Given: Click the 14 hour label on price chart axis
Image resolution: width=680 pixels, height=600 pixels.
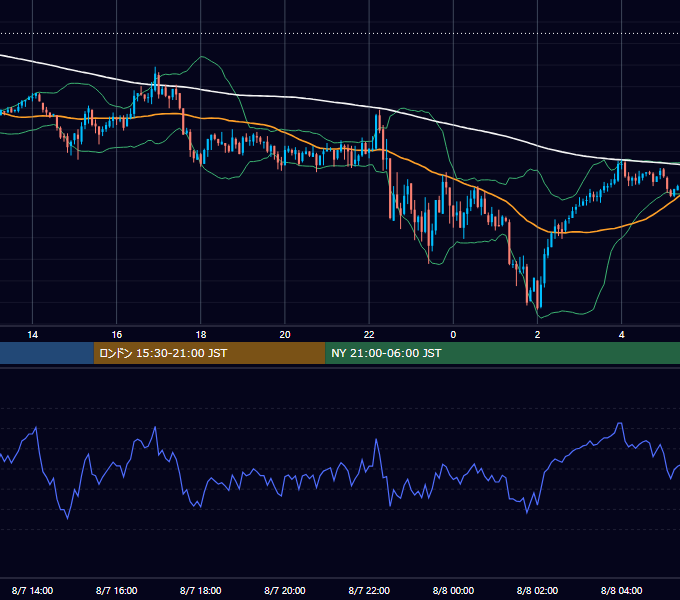Looking at the screenshot, I should 33,335.
